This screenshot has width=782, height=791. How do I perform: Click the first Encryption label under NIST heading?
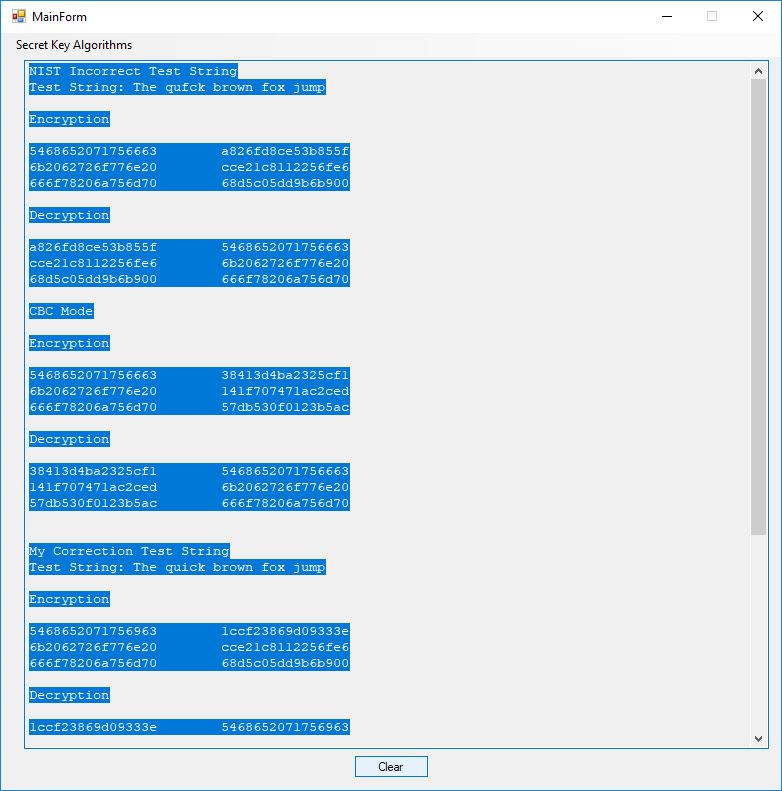pos(69,119)
